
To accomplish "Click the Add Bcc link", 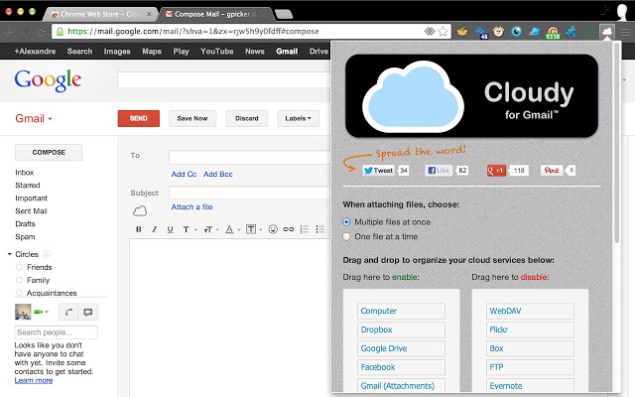I will [x=218, y=174].
